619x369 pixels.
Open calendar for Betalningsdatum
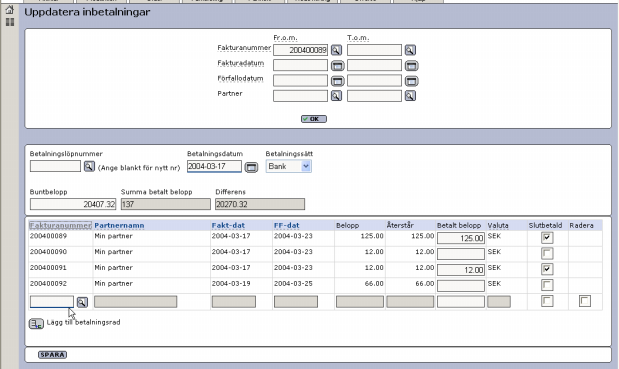[x=251, y=167]
